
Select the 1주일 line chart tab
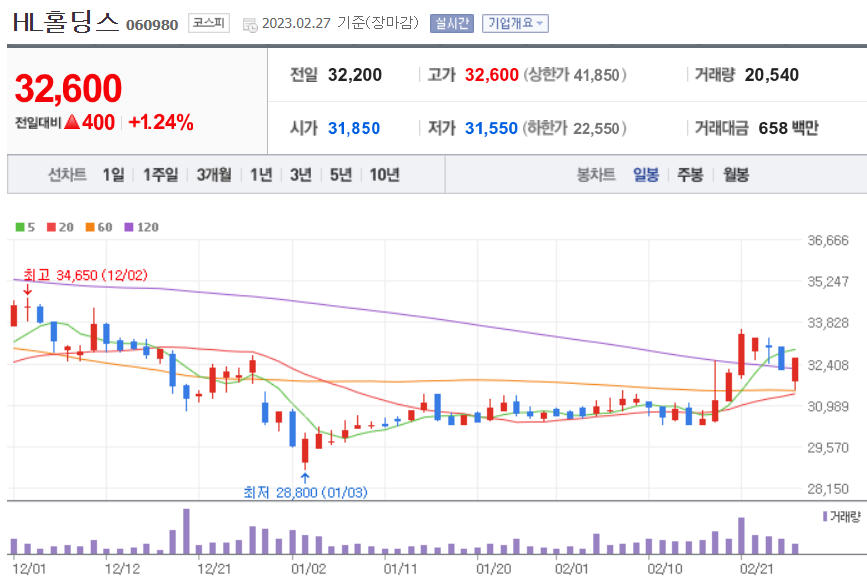click(160, 175)
